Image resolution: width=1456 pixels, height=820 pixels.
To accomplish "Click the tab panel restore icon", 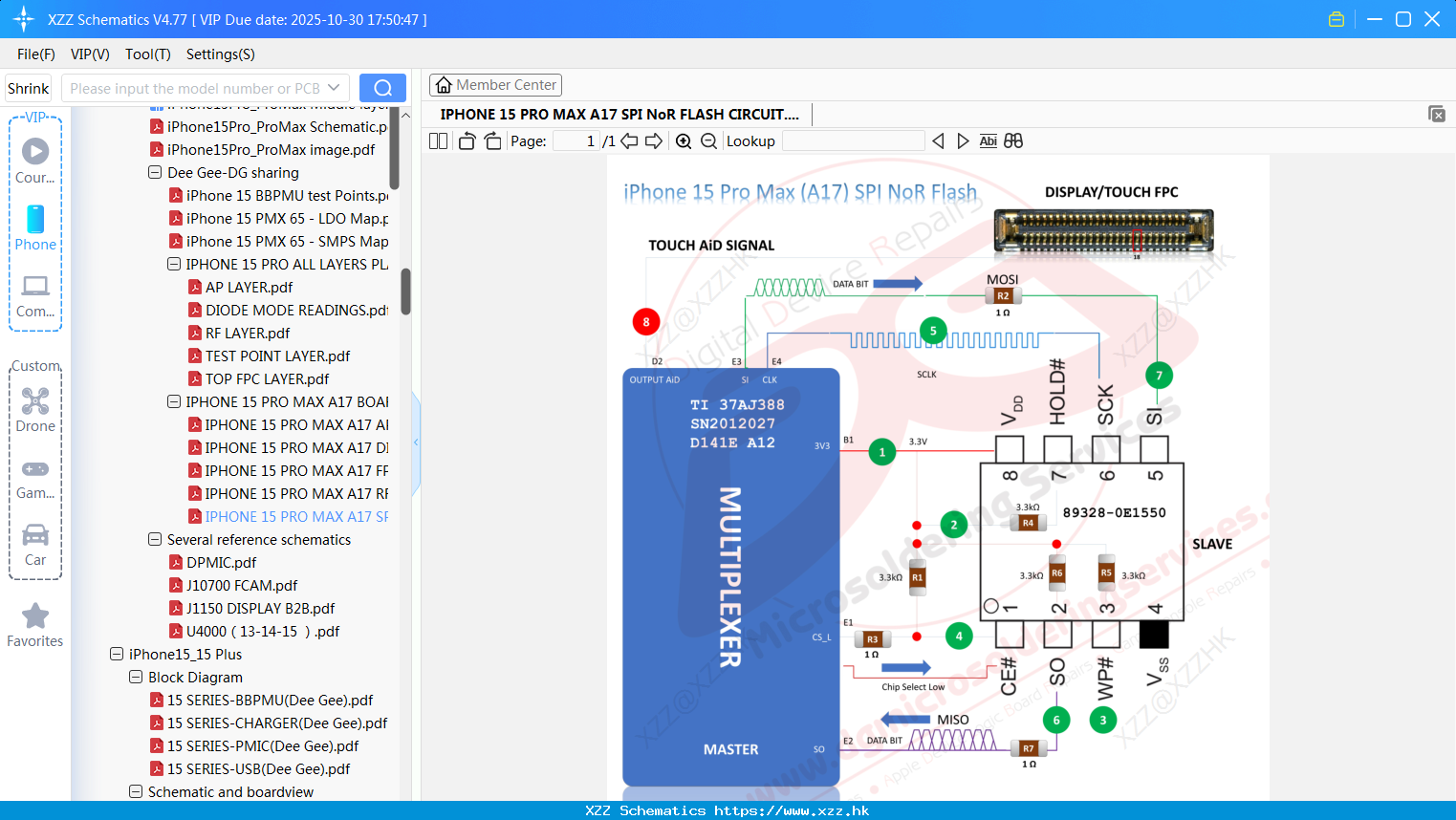I will 1437,114.
